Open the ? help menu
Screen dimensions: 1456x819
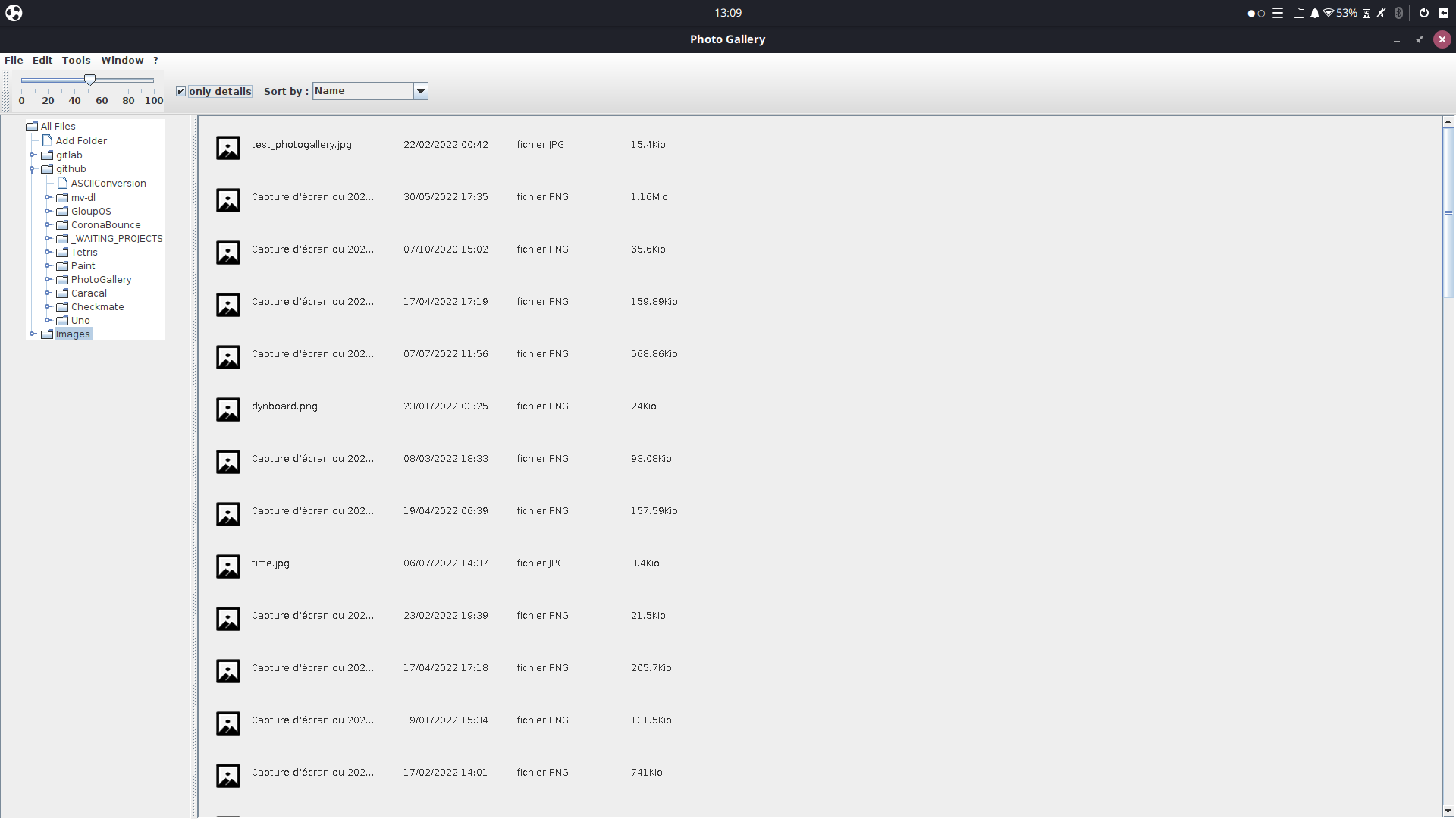155,61
